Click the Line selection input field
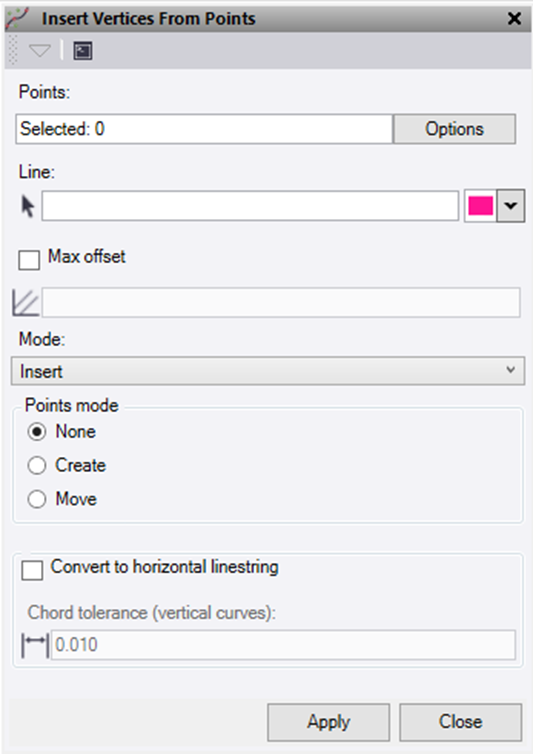This screenshot has width=533, height=754. pos(250,206)
